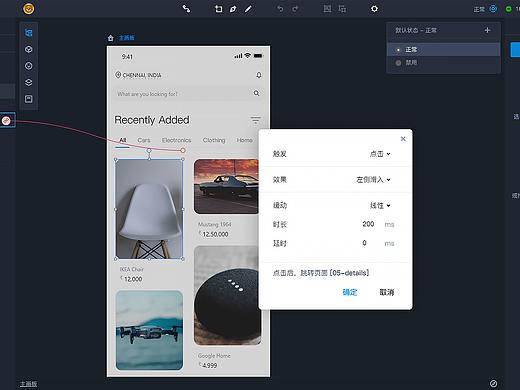
Task: Open the settings gear in top toolbar
Action: click(x=374, y=9)
